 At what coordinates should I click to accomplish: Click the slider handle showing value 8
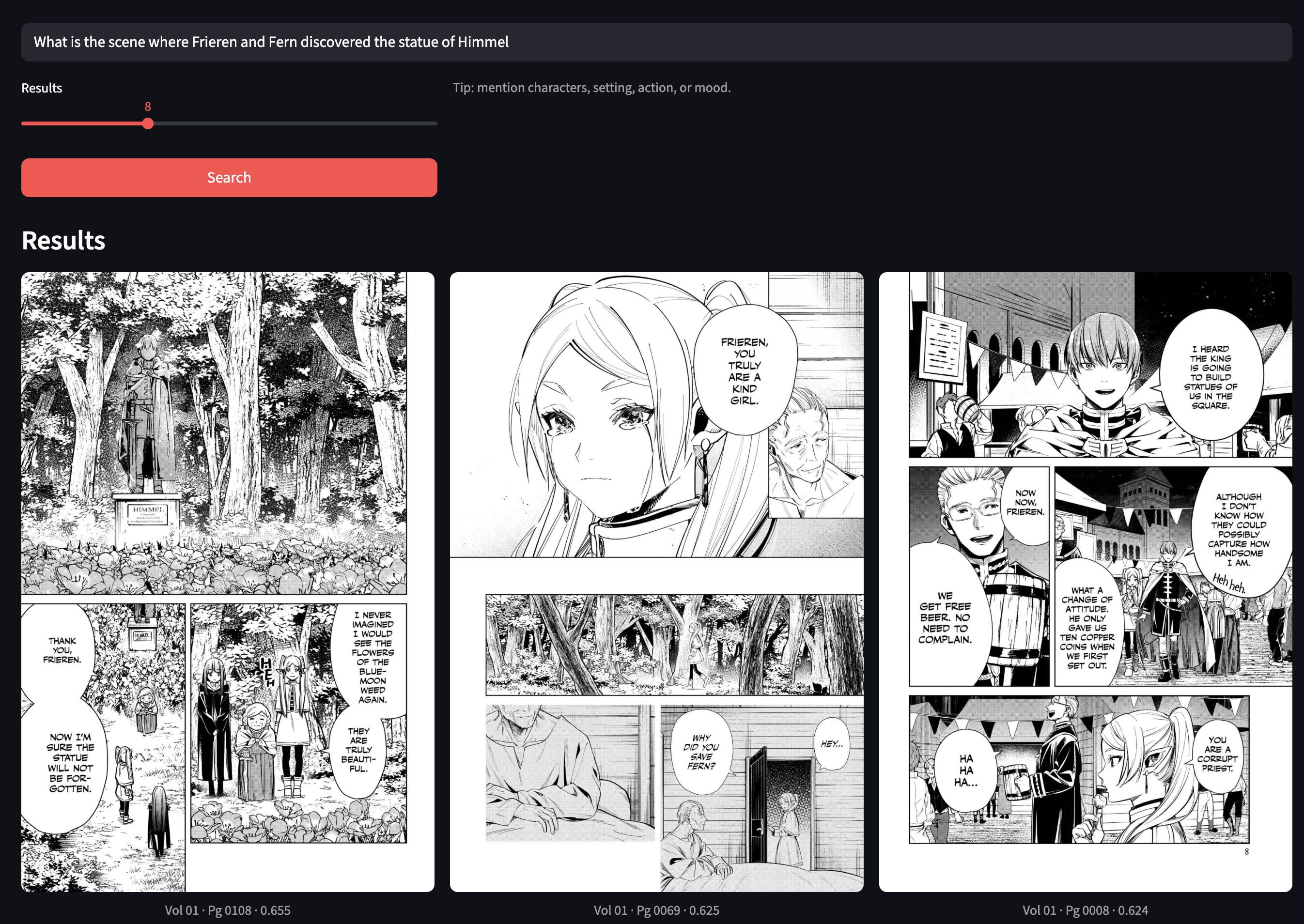pos(148,123)
